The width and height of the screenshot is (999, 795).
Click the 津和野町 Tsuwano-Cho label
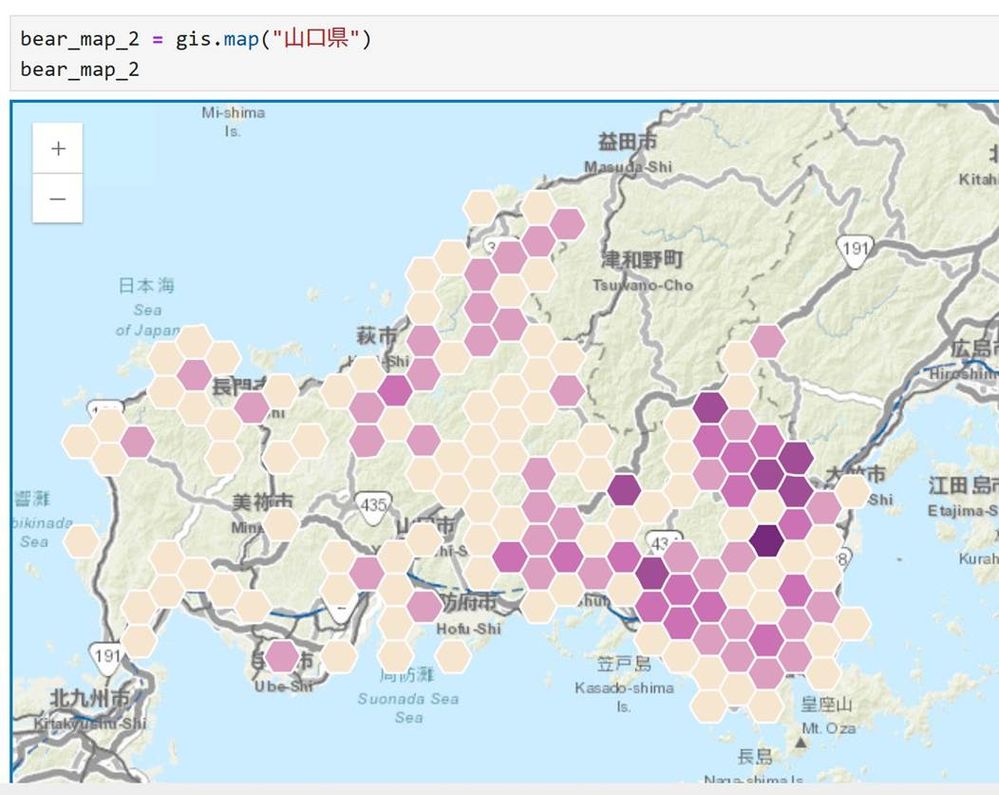pyautogui.click(x=642, y=271)
